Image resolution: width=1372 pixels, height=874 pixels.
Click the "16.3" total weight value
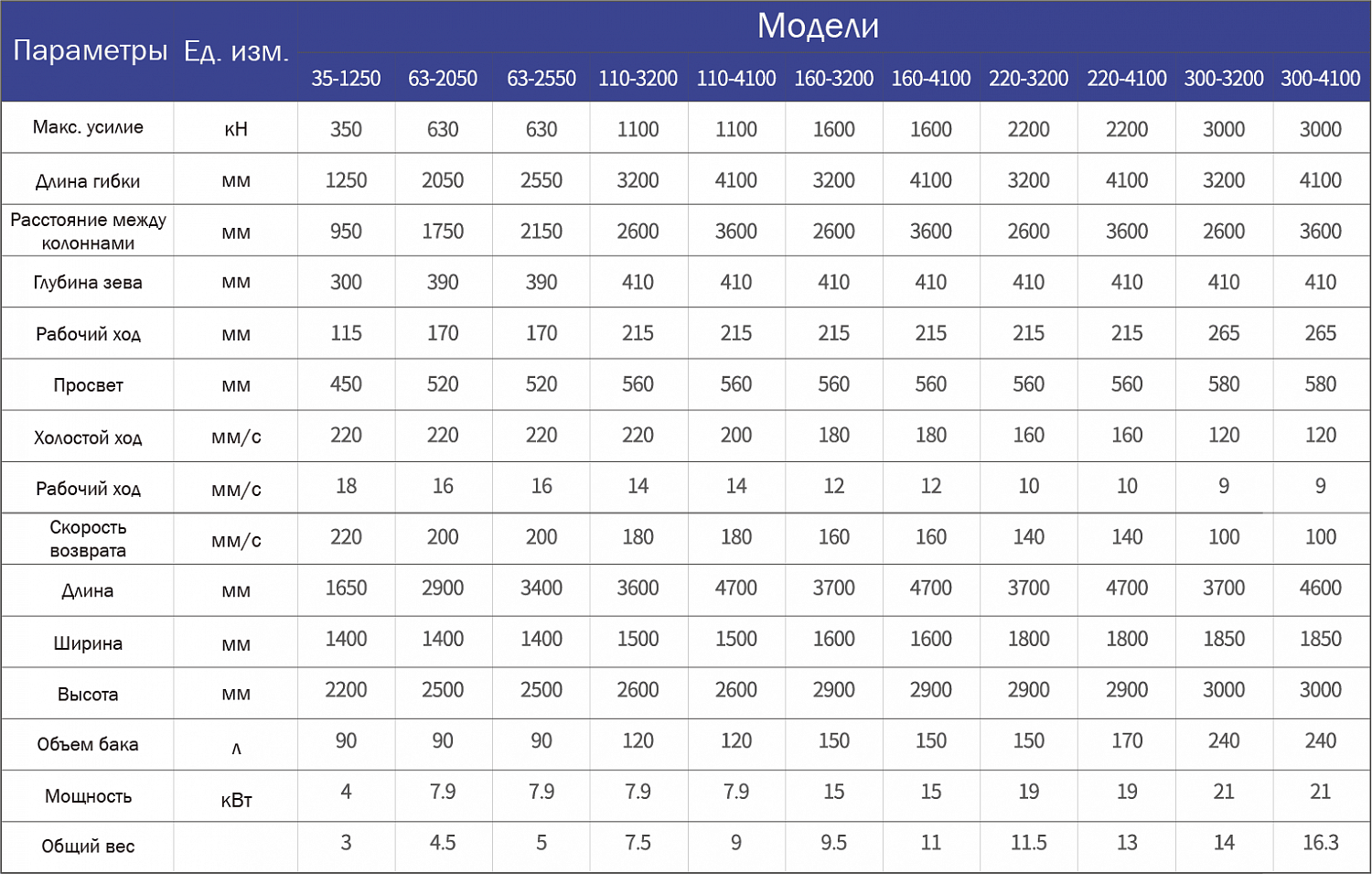[x=1321, y=843]
